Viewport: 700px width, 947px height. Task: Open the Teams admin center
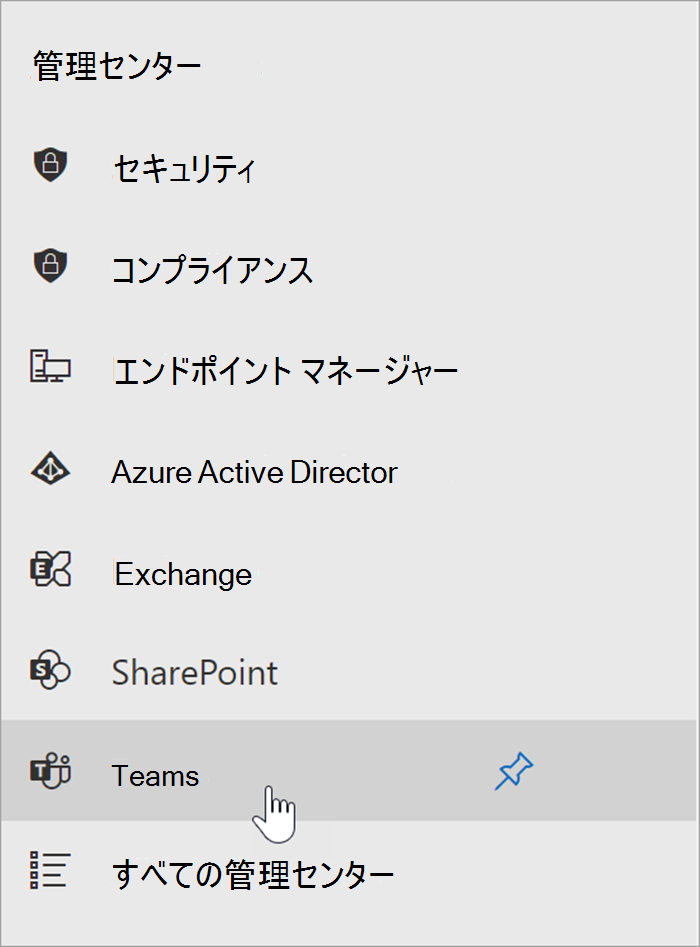tap(349, 770)
